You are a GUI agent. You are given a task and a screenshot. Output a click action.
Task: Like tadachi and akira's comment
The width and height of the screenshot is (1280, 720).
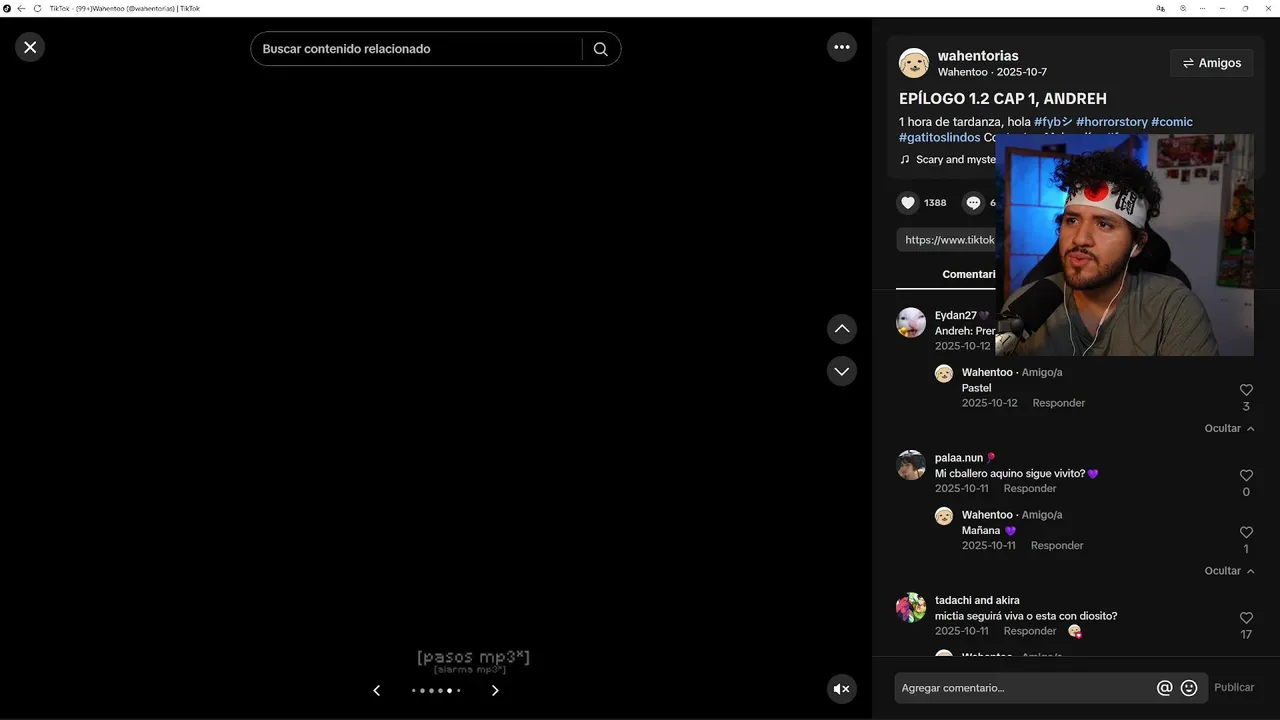(x=1246, y=618)
